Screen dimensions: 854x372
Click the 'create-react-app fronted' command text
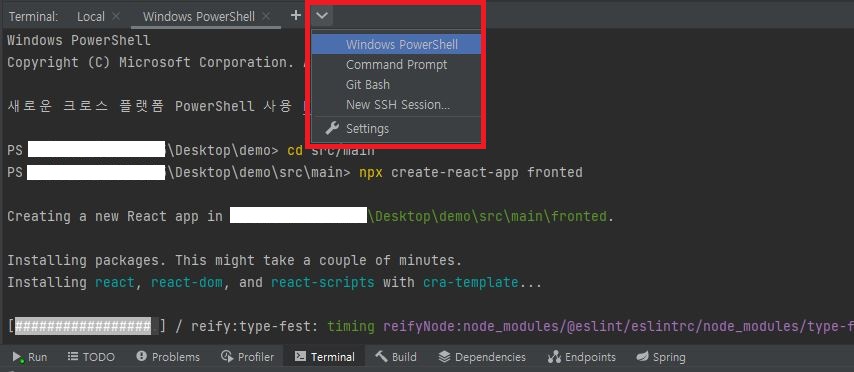[x=486, y=173]
